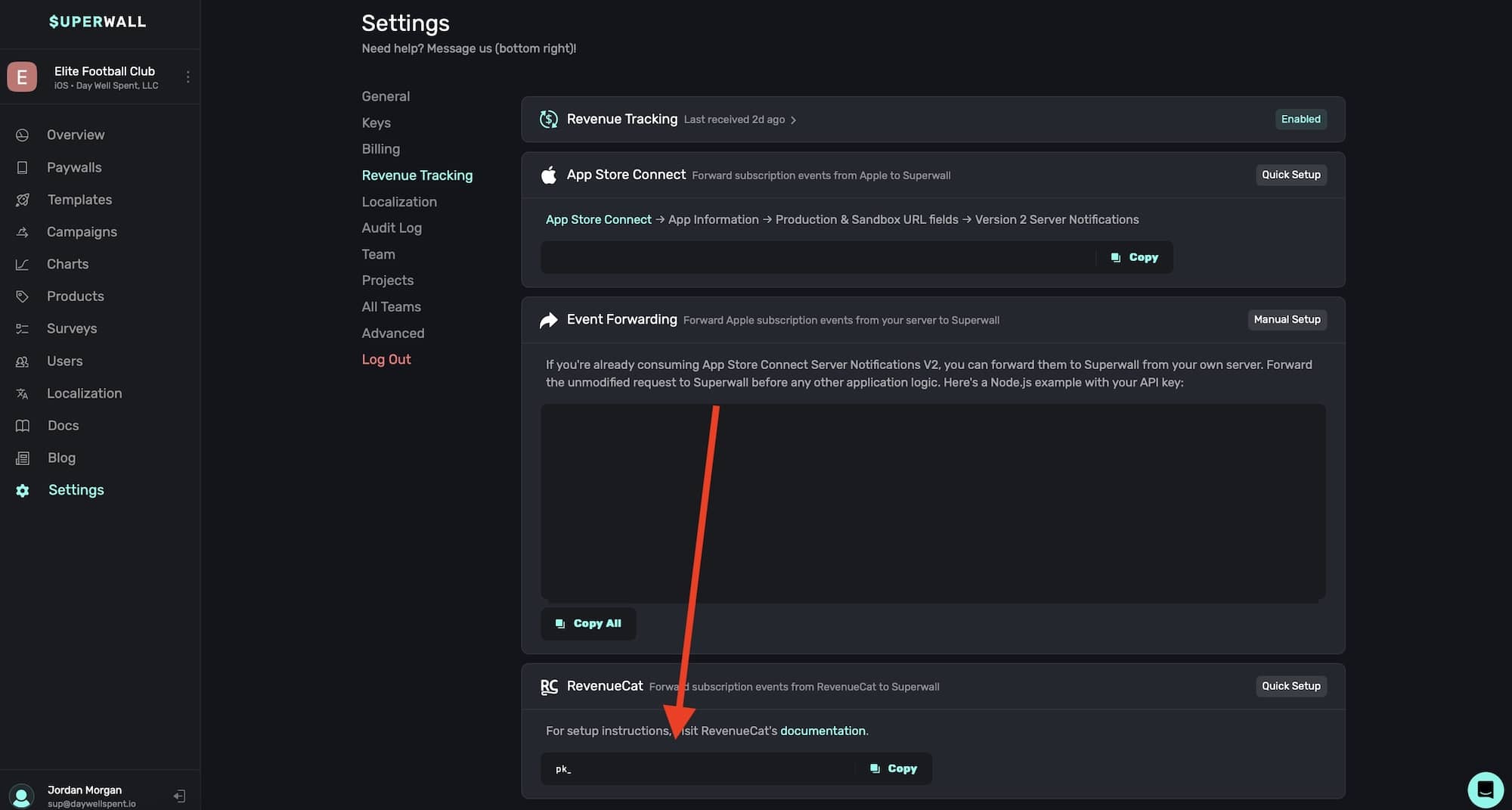This screenshot has height=810, width=1512.
Task: Open RevenueCat documentation link
Action: tap(823, 731)
